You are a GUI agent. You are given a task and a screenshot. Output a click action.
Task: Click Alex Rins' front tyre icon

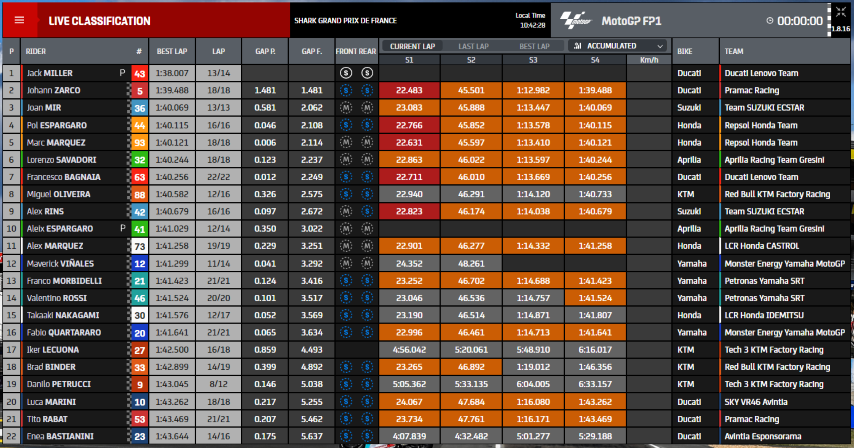[x=346, y=211]
